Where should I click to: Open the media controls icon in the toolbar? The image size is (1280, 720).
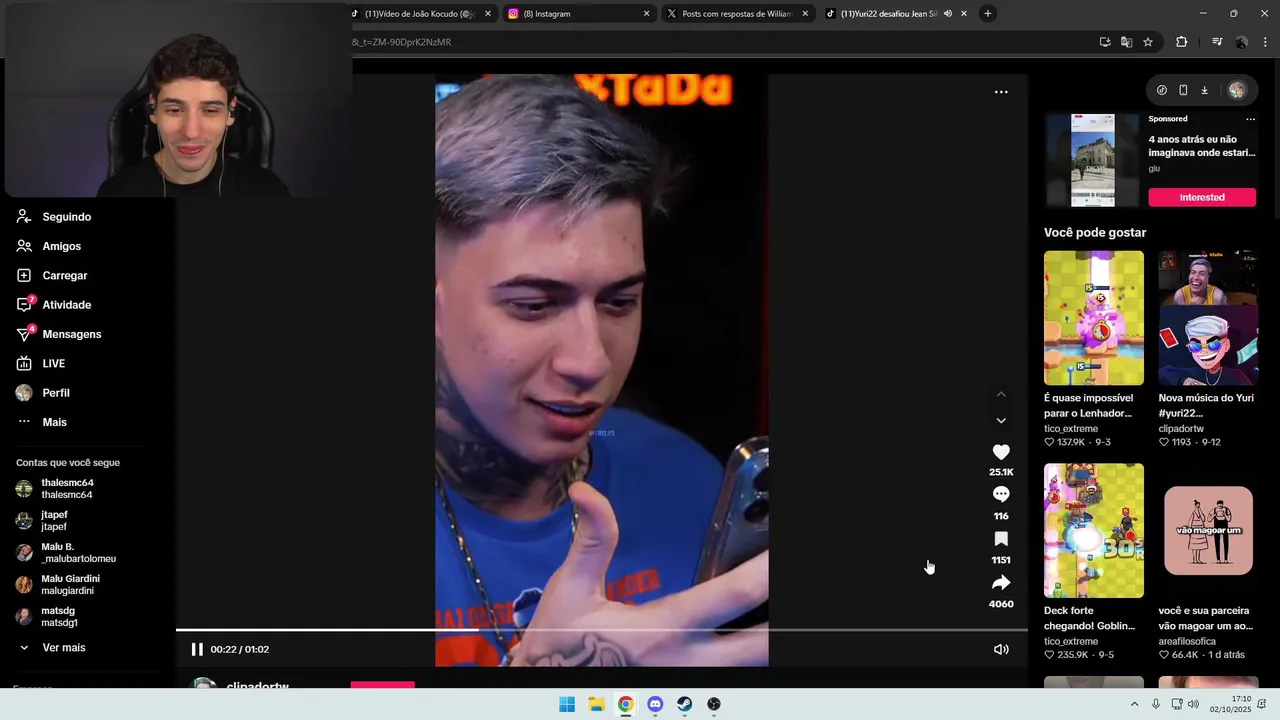(x=1217, y=42)
